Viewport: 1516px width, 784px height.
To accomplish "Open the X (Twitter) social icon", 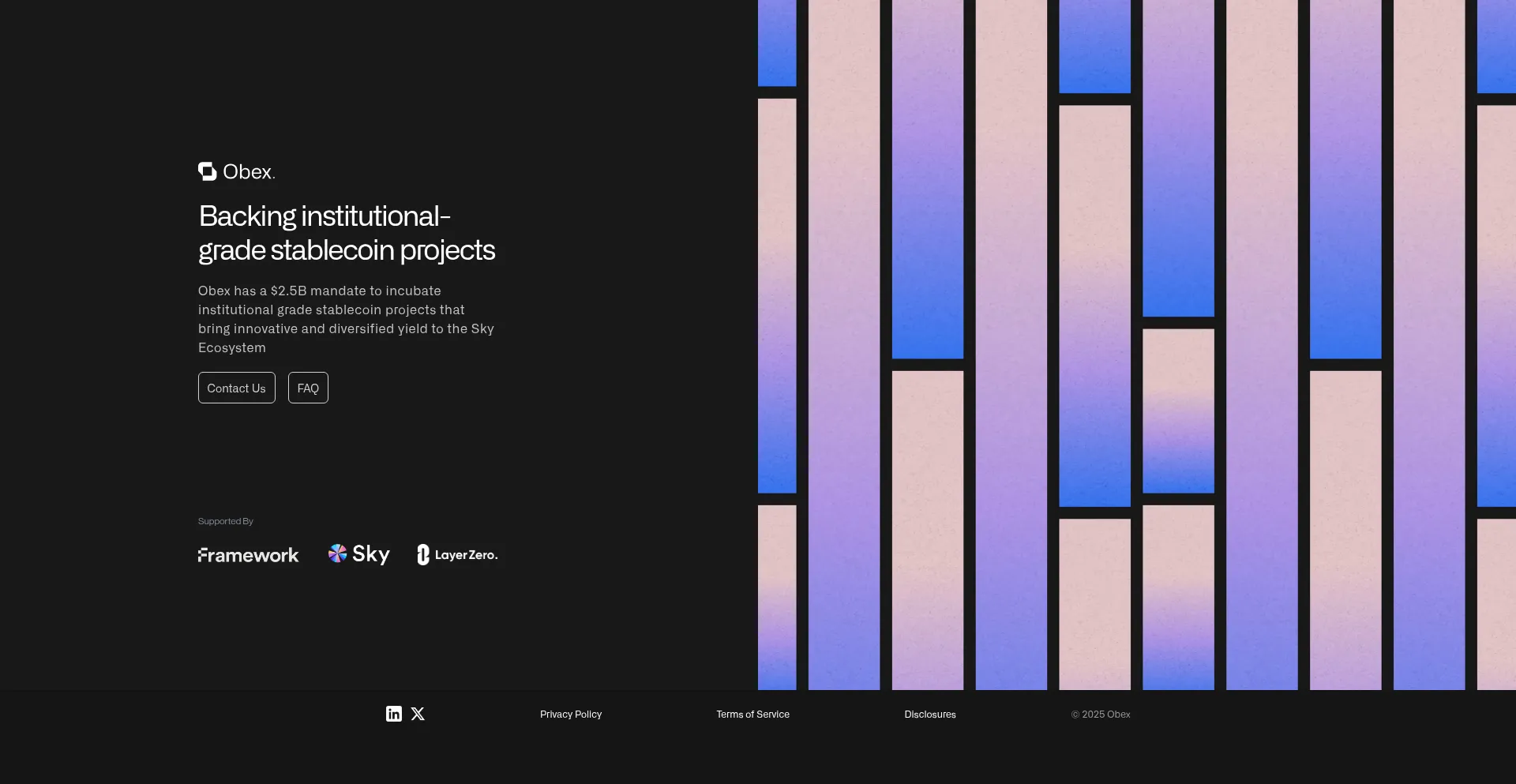I will point(418,714).
